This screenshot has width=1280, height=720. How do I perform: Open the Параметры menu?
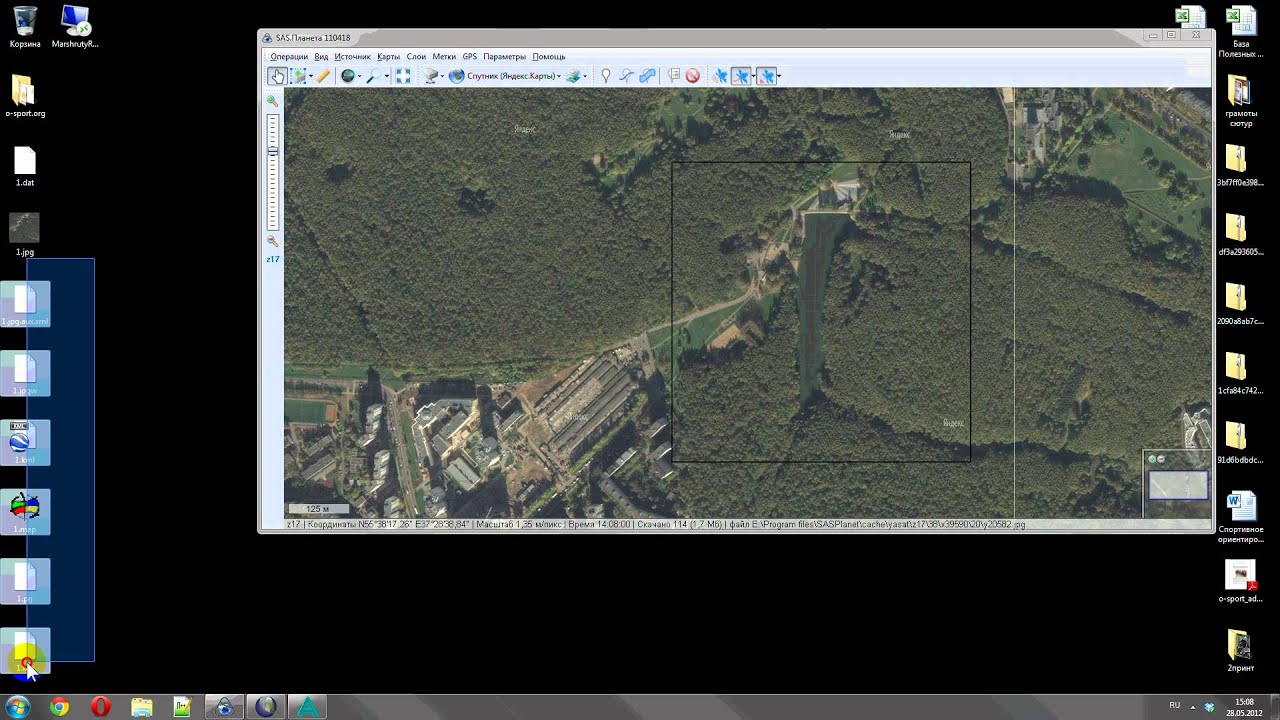[504, 57]
